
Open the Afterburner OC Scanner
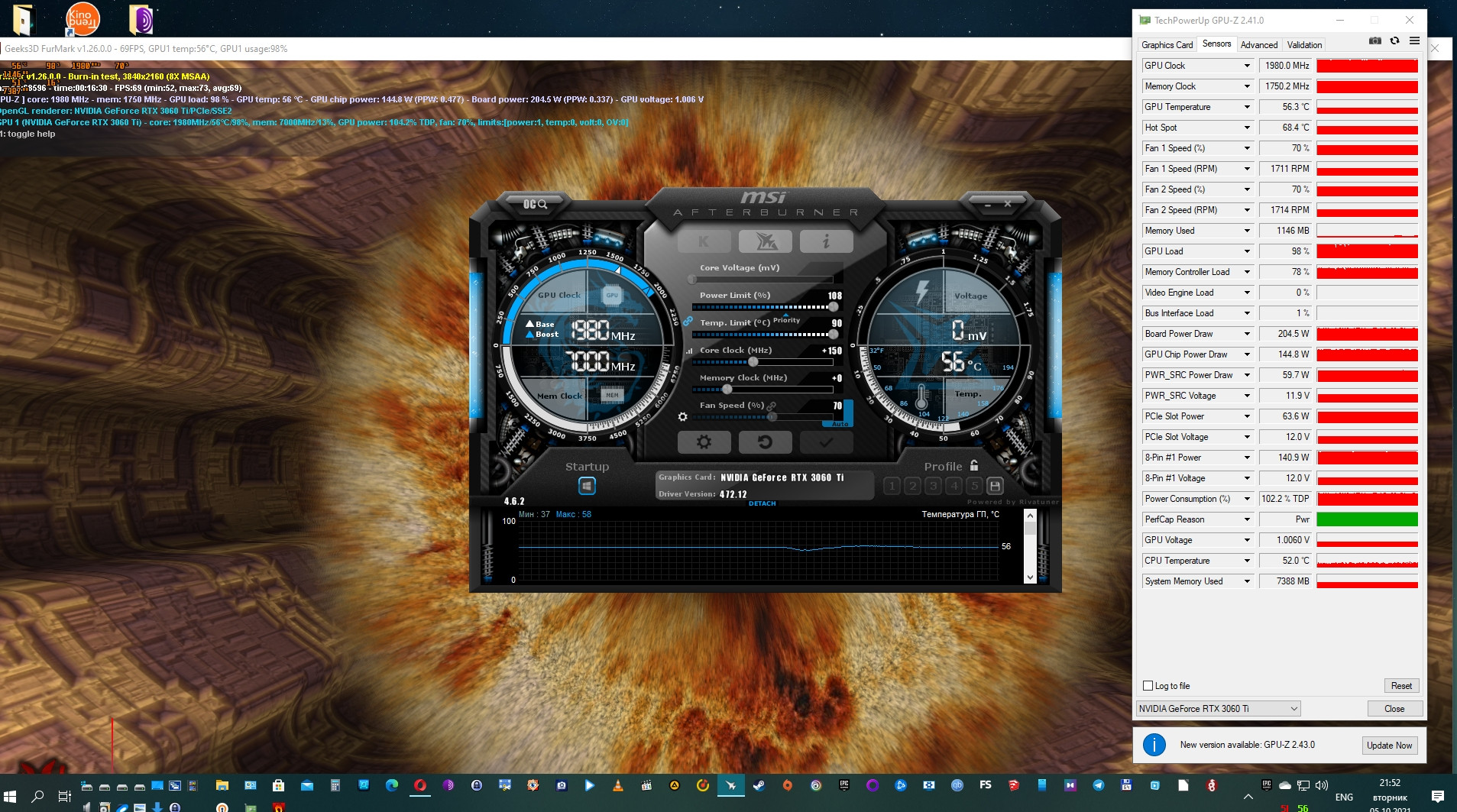tap(535, 204)
